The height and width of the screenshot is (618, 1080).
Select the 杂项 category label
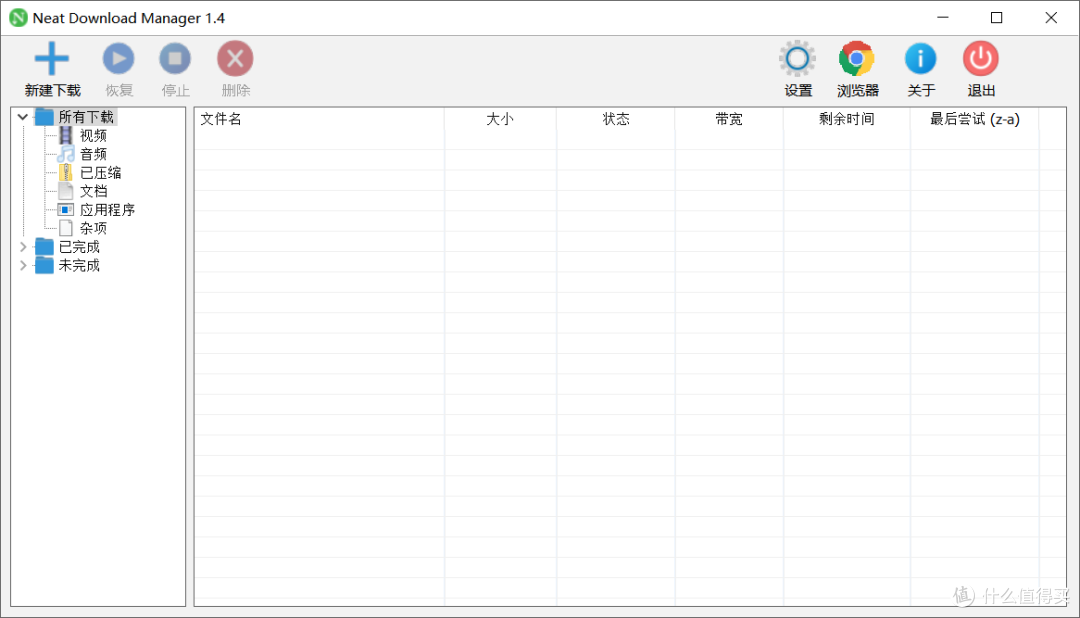94,228
